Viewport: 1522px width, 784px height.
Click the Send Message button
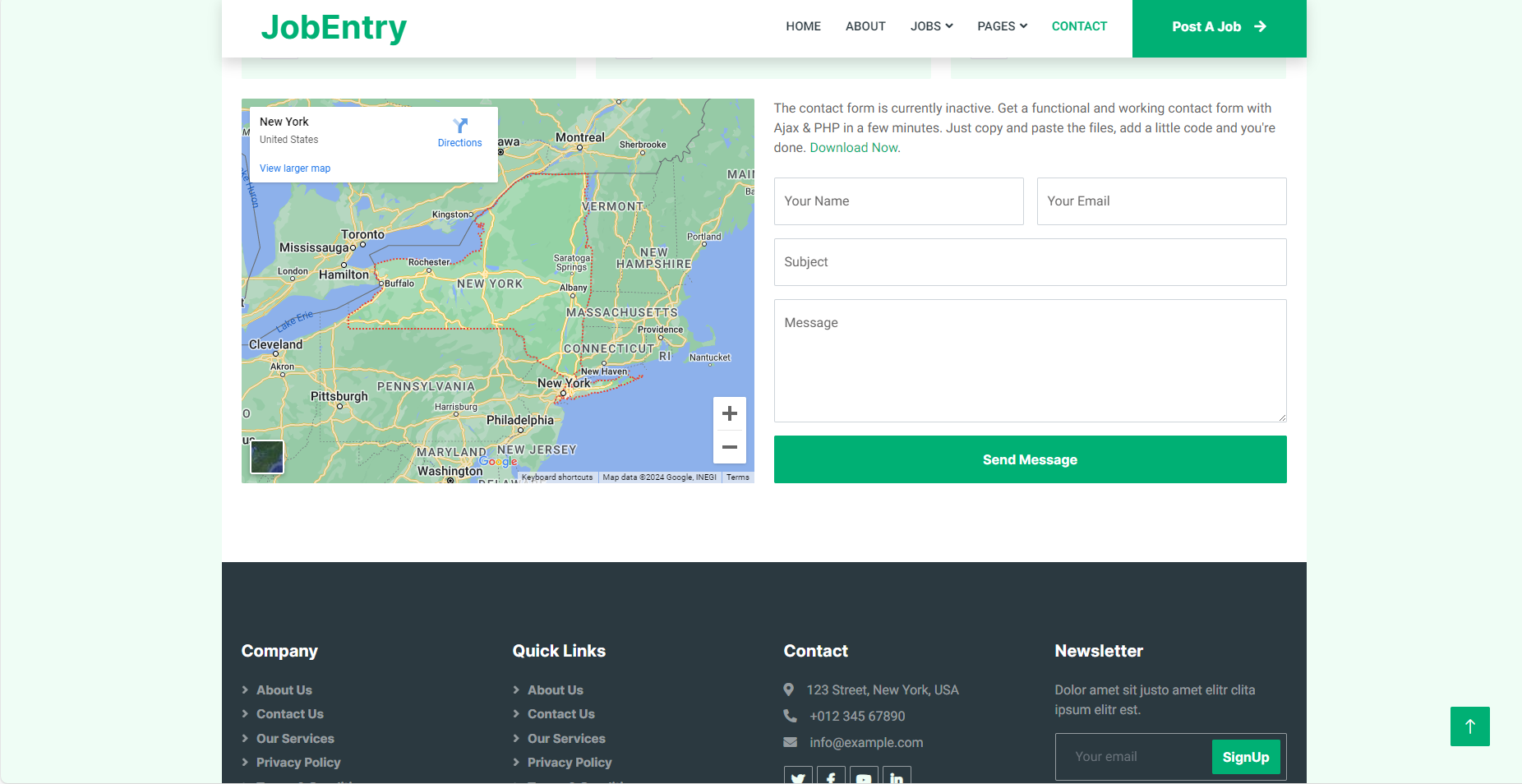point(1030,459)
